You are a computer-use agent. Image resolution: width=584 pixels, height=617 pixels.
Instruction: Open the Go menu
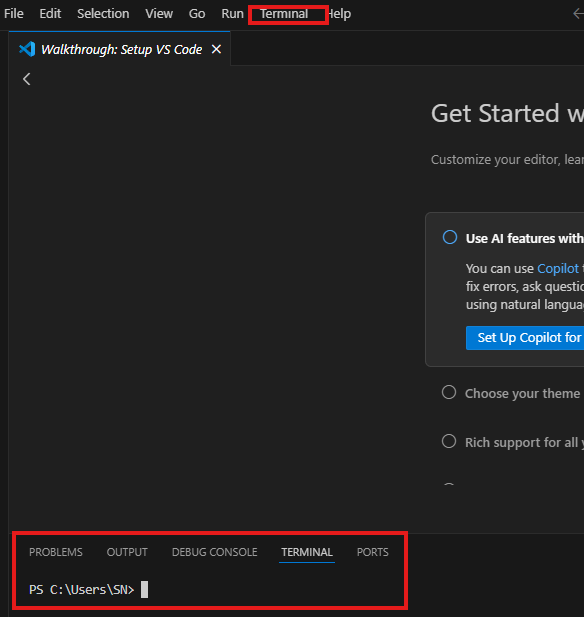(197, 14)
